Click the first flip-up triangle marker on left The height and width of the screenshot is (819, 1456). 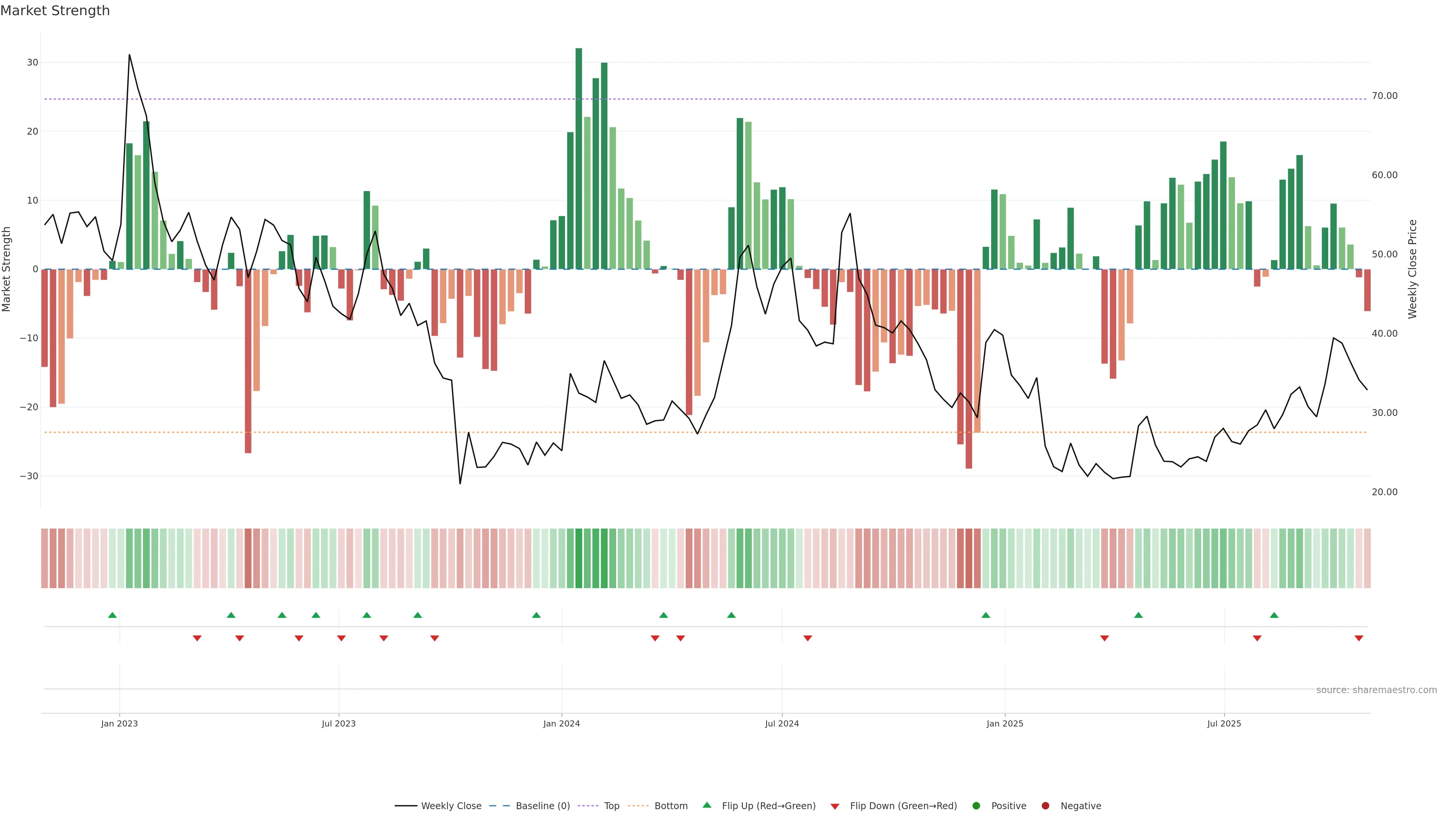pyautogui.click(x=113, y=615)
